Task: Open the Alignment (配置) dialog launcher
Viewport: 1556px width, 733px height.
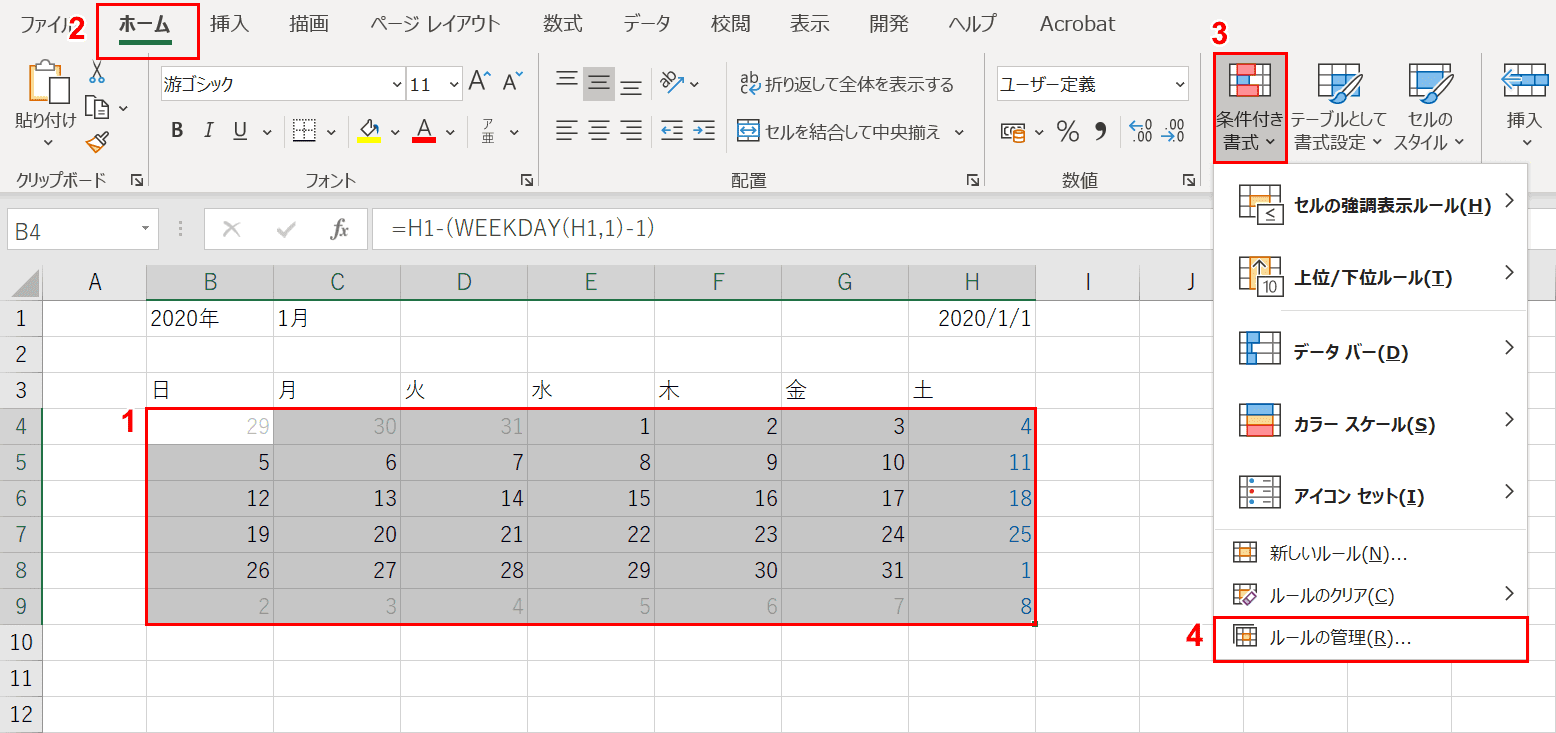Action: tap(972, 180)
